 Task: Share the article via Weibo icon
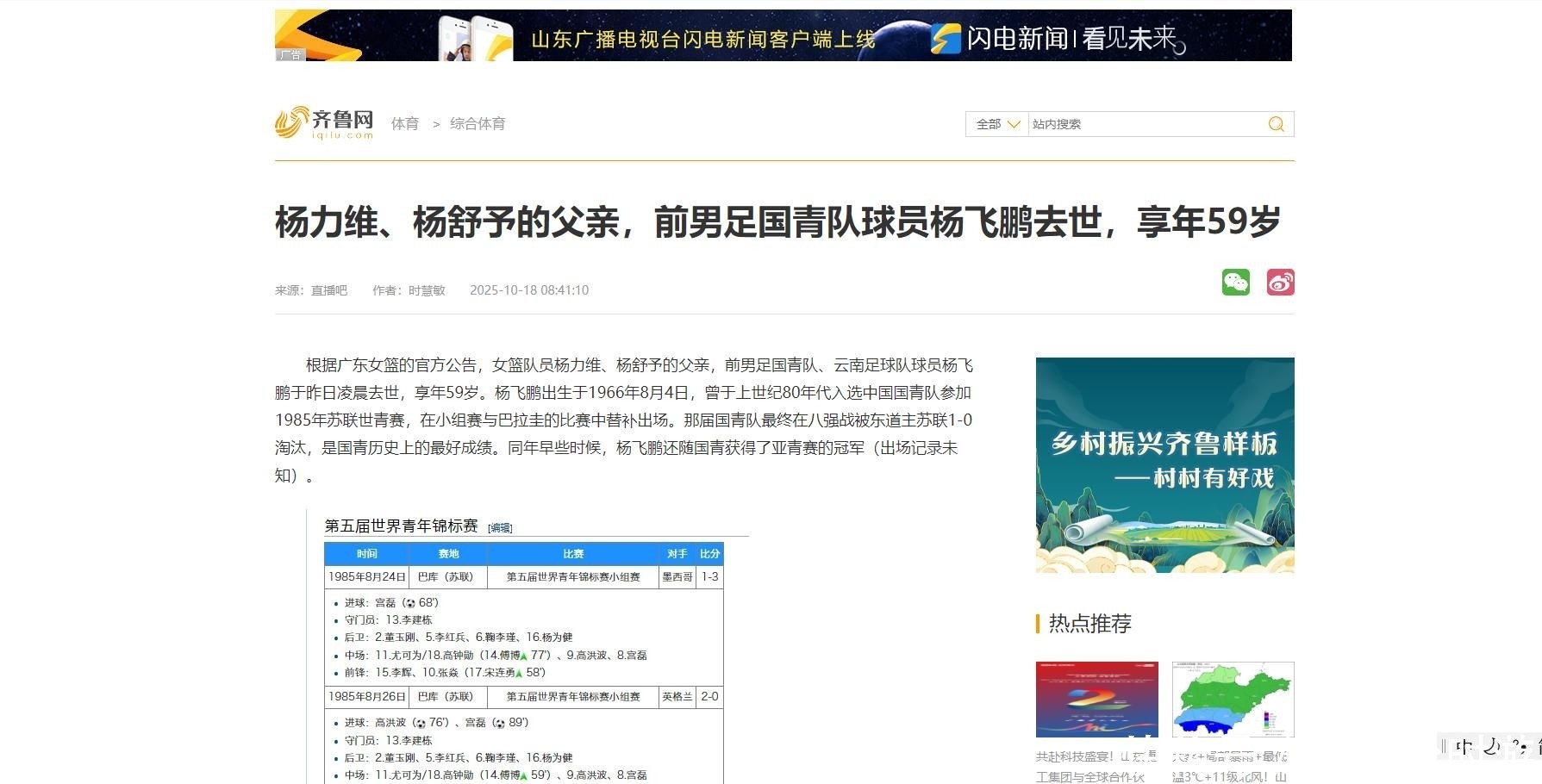1280,283
